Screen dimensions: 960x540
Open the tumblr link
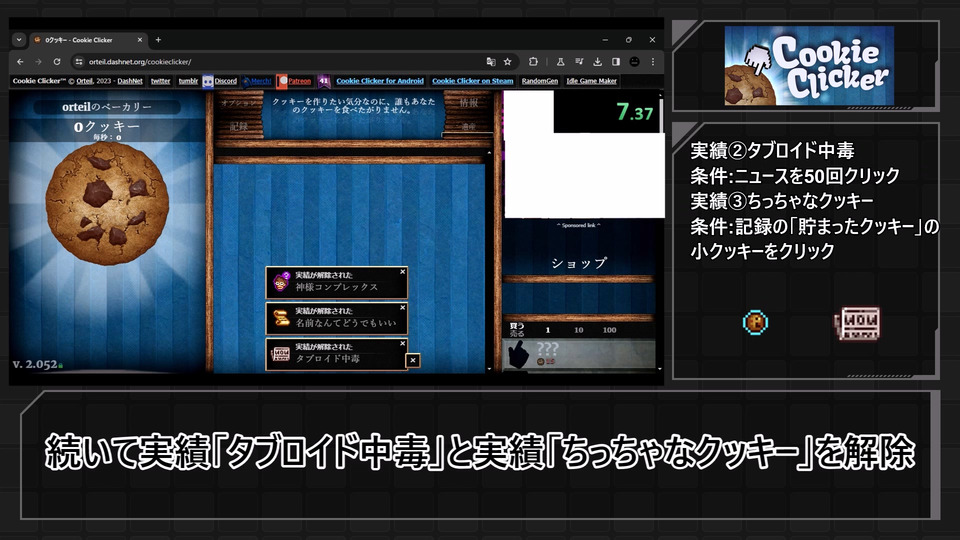pyautogui.click(x=188, y=81)
